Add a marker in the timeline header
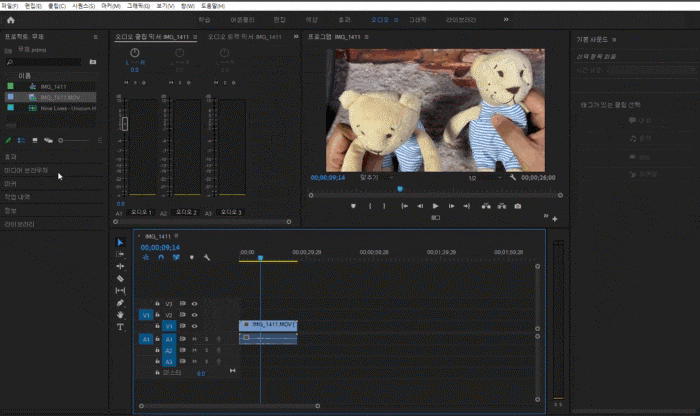700x416 pixels. 192,258
